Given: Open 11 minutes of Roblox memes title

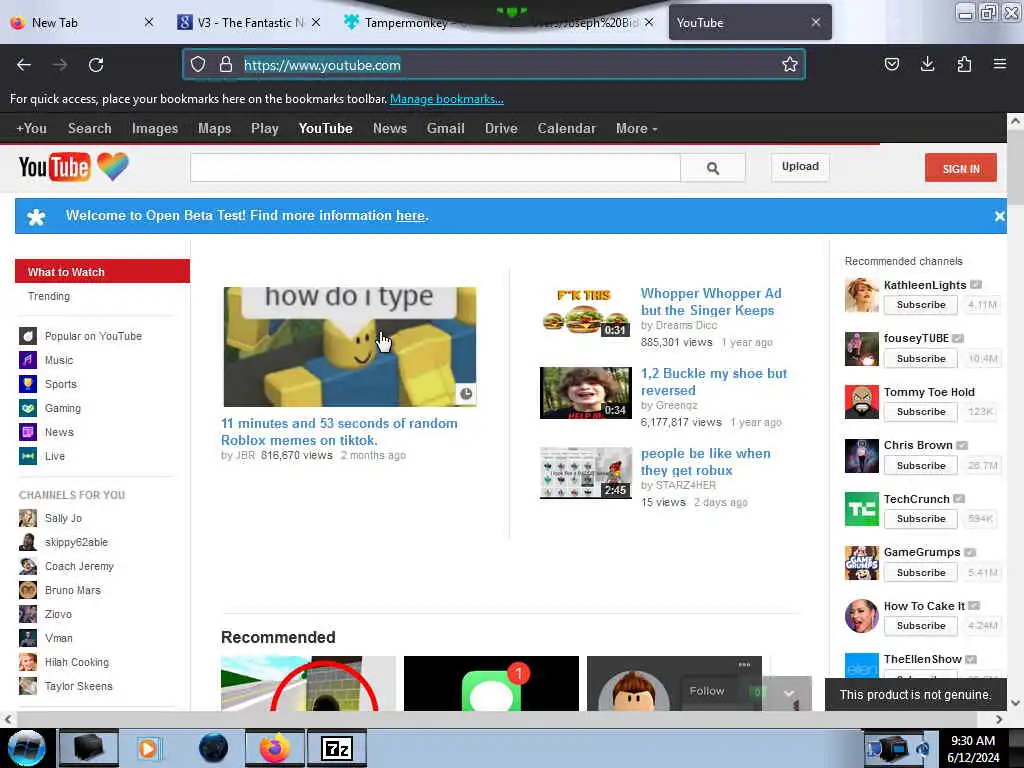Looking at the screenshot, I should [x=339, y=432].
